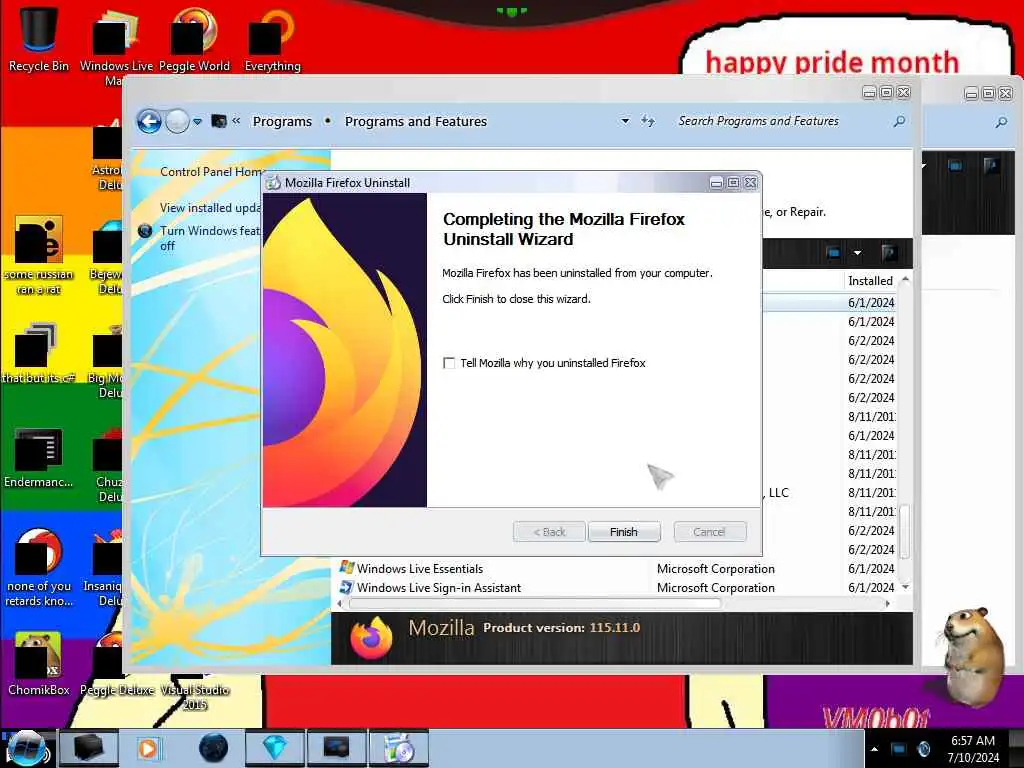Click the search magnifier in Programs and Features
This screenshot has width=1024, height=768.
(899, 121)
